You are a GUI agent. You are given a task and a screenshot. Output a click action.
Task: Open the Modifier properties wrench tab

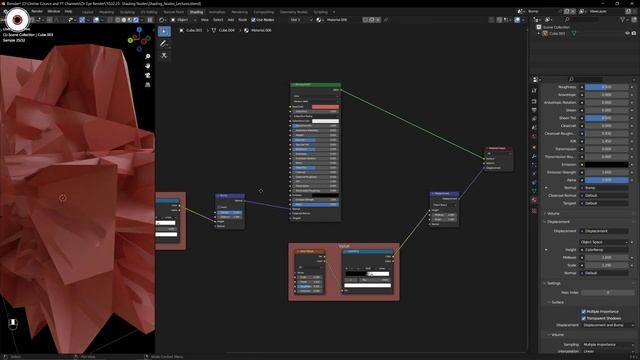[x=534, y=156]
